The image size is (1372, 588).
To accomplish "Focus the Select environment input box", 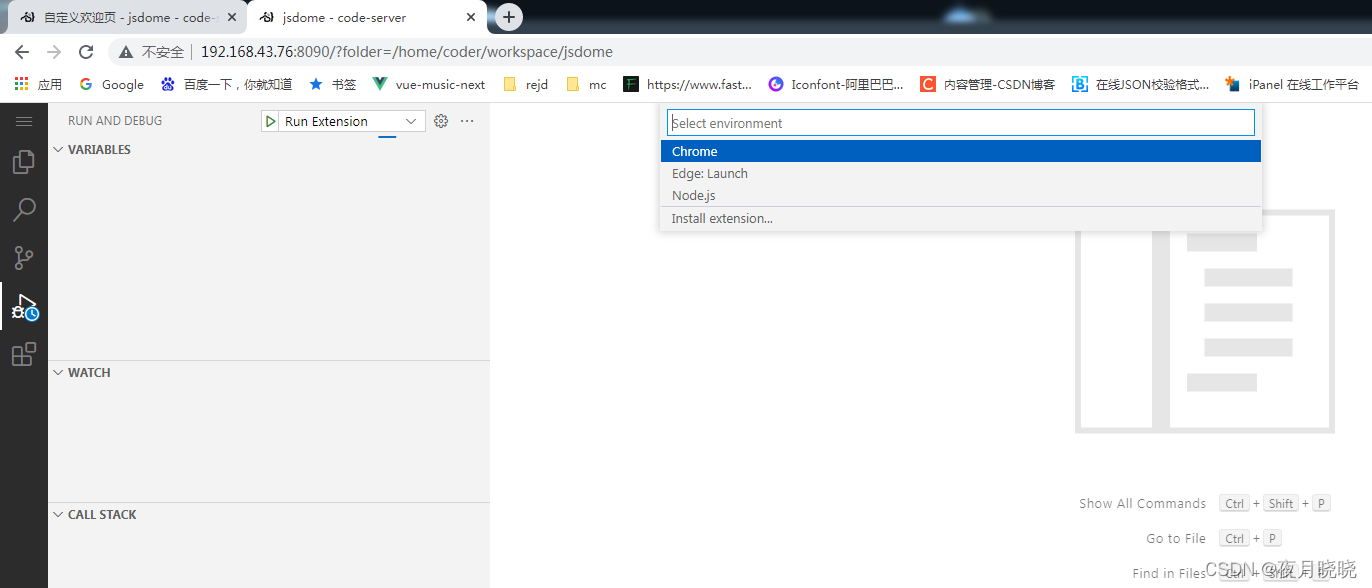I will tap(961, 123).
